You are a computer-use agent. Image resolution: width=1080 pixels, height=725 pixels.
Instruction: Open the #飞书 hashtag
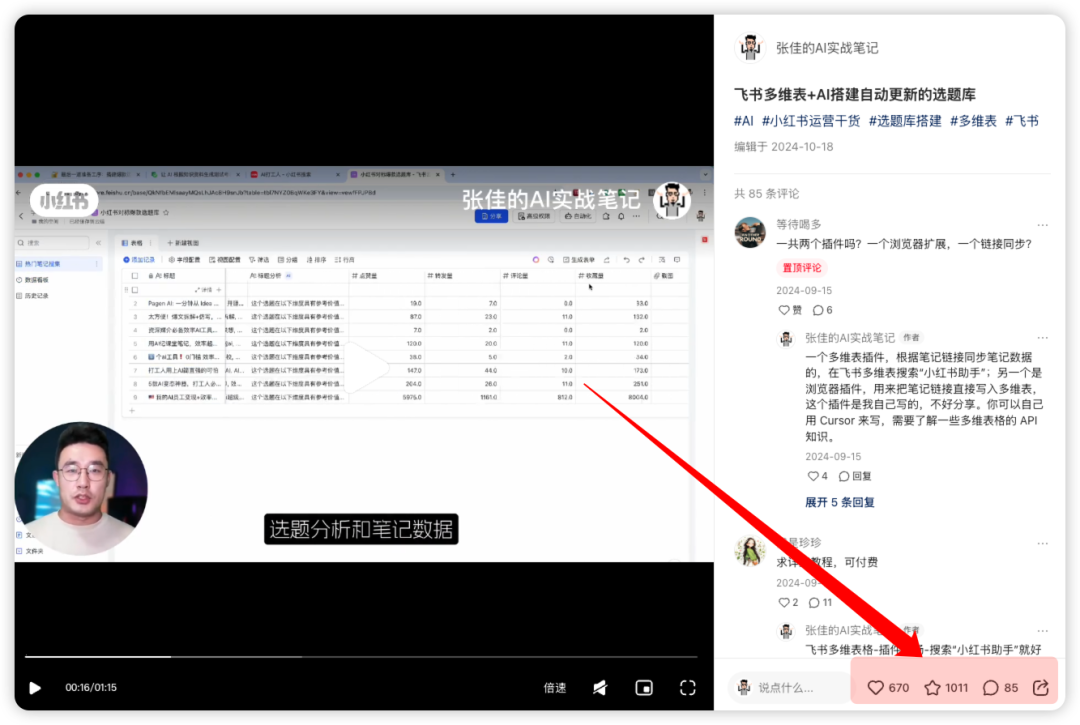click(1021, 120)
